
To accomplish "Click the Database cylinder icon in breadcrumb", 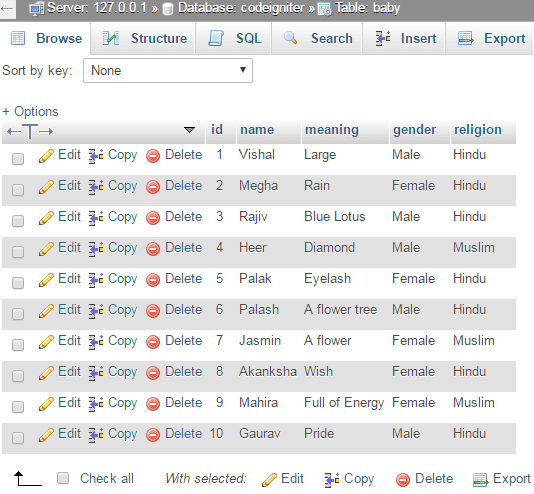I will click(168, 9).
